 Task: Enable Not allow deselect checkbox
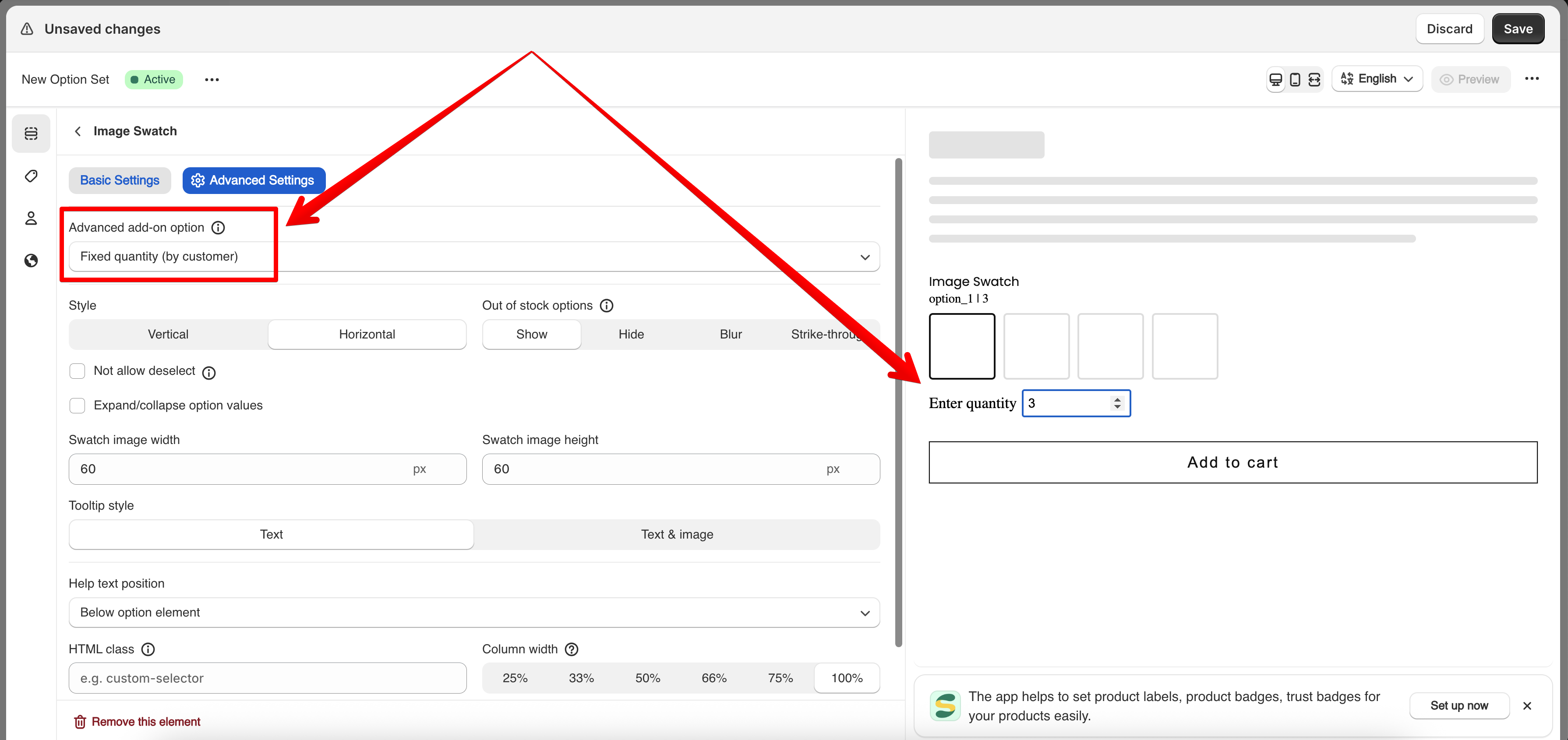77,370
